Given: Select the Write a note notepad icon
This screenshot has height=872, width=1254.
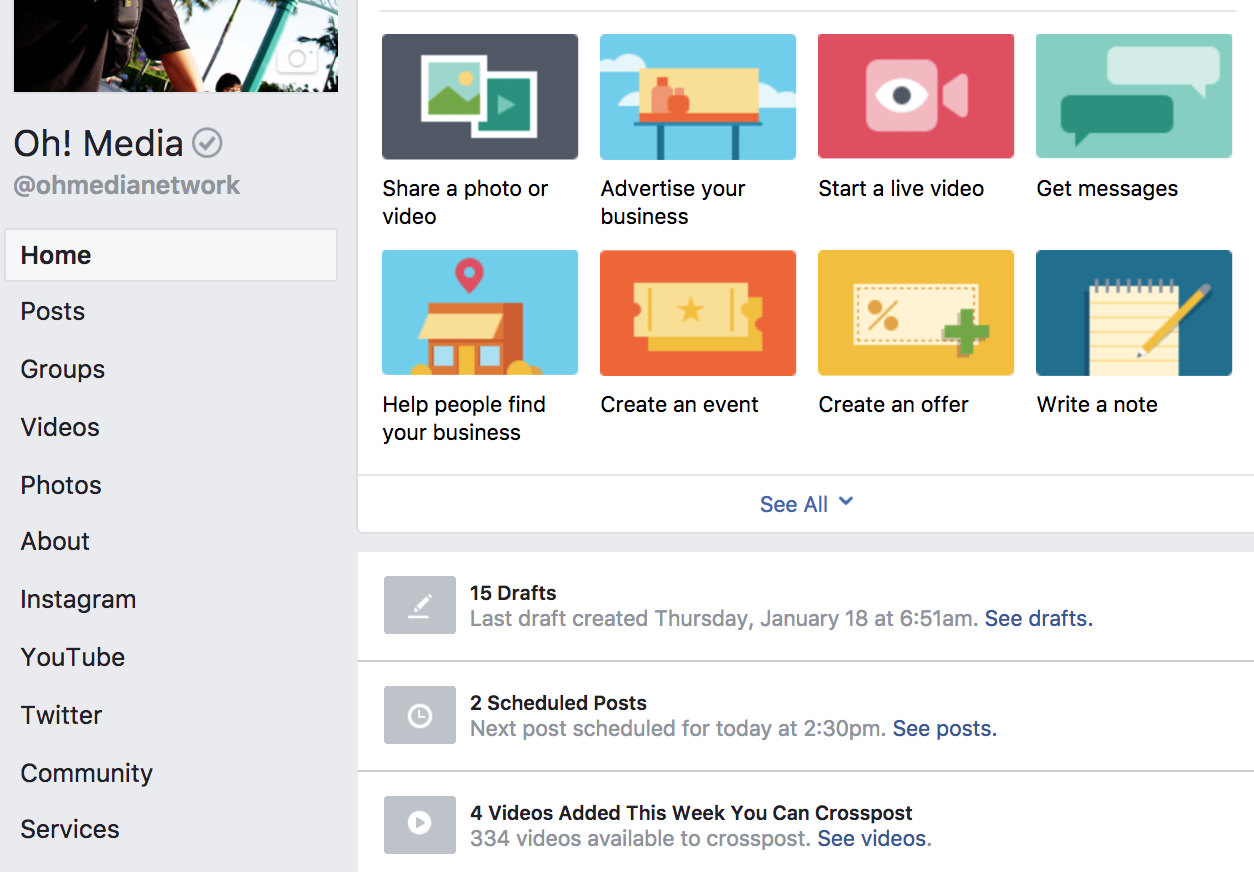Looking at the screenshot, I should pos(1134,313).
